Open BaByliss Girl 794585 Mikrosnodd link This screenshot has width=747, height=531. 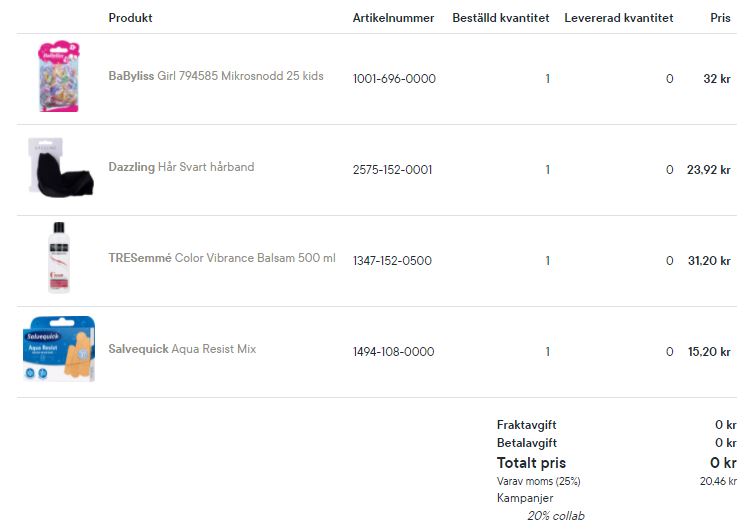216,76
